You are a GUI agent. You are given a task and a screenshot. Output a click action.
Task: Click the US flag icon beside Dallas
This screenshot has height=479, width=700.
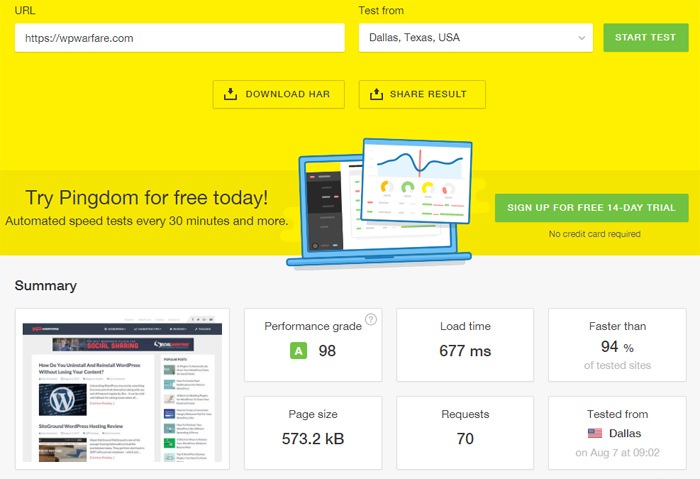click(595, 433)
